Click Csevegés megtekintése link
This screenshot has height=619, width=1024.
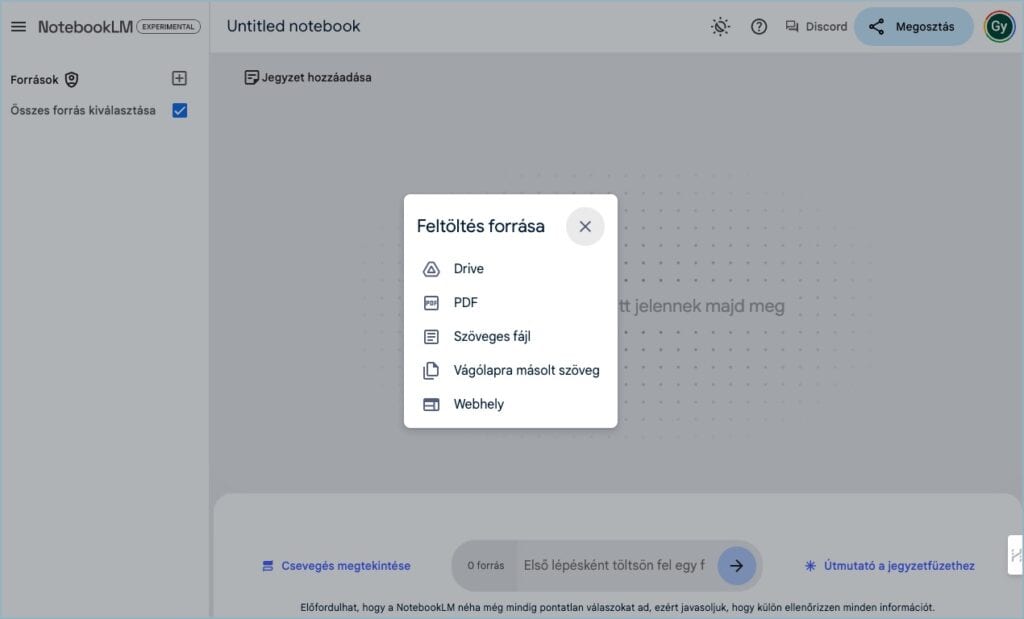(x=336, y=565)
